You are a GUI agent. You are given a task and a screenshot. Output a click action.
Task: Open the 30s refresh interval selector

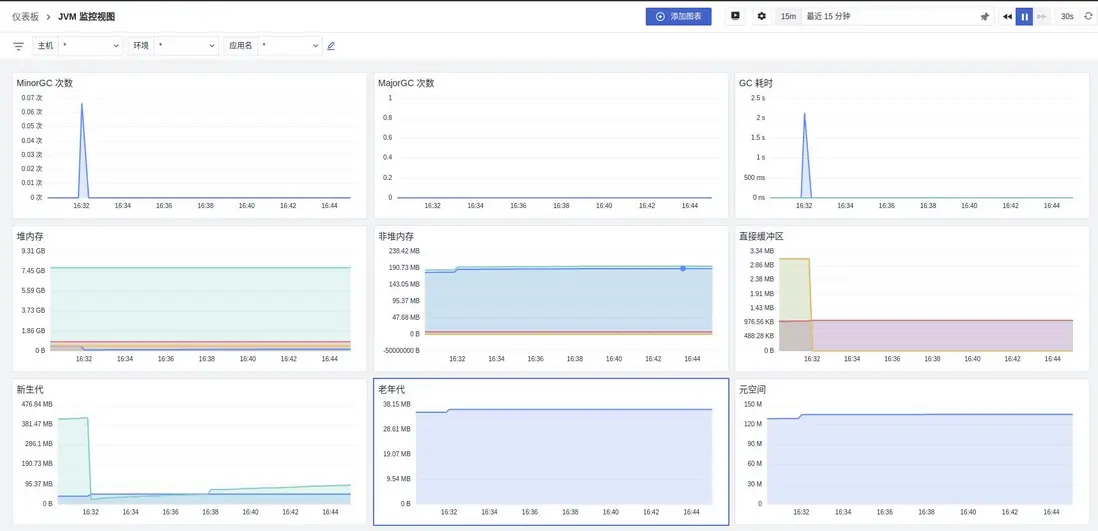[x=1067, y=16]
